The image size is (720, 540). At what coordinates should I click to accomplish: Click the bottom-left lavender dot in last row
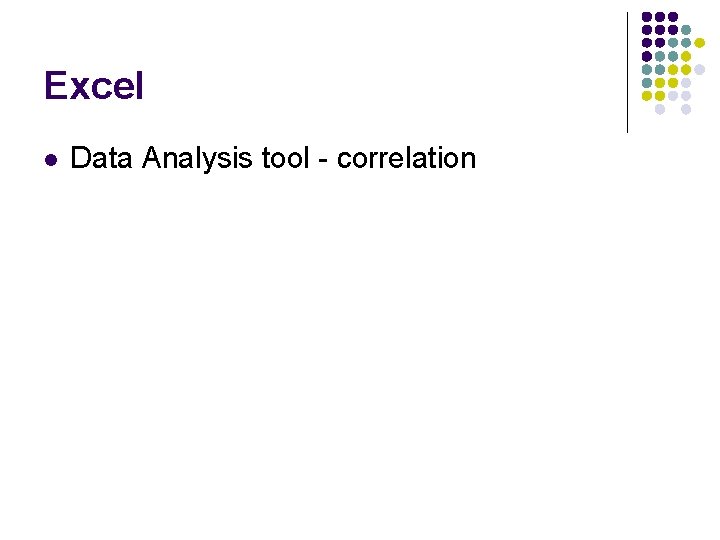(x=660, y=109)
